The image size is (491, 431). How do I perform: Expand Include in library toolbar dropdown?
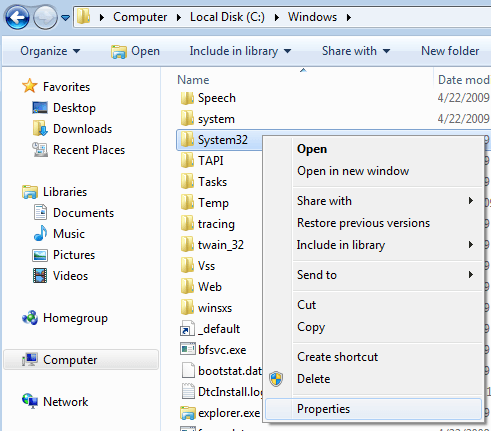click(x=240, y=51)
